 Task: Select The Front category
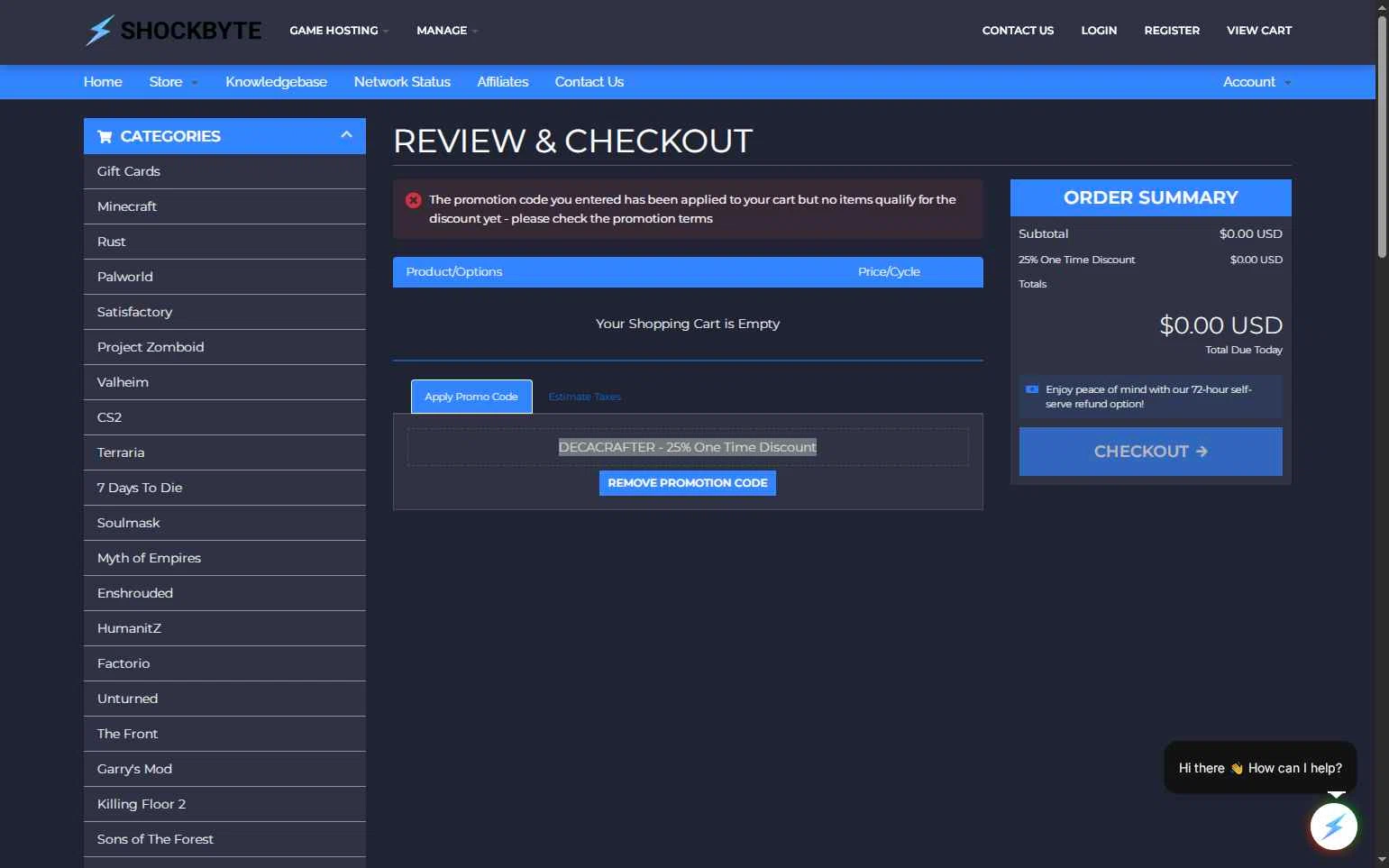click(x=224, y=734)
